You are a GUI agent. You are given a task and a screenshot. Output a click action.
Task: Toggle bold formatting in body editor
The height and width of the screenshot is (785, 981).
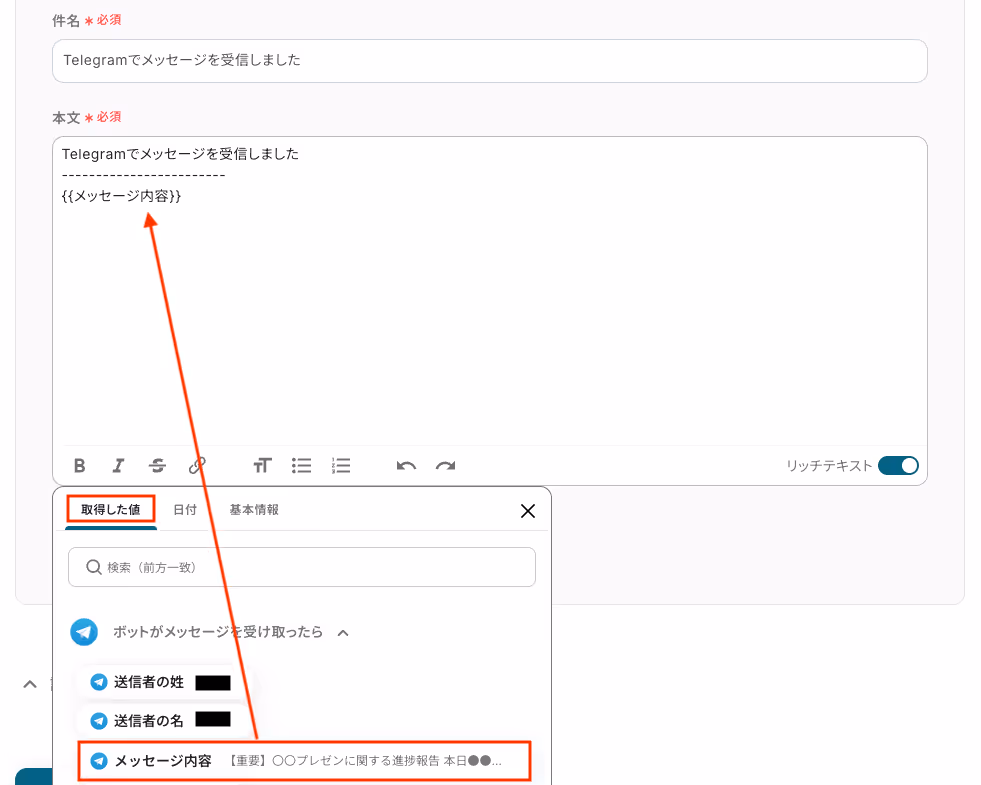79,465
